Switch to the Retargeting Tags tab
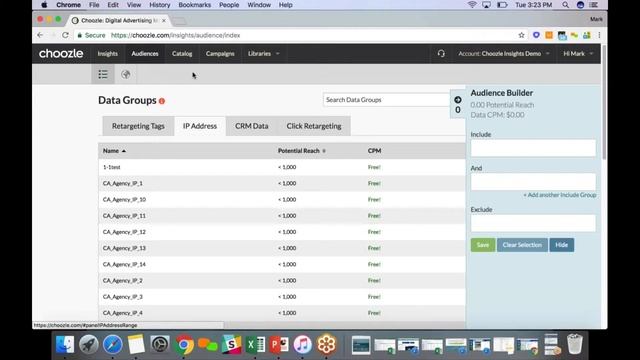The height and width of the screenshot is (360, 640). click(138, 126)
